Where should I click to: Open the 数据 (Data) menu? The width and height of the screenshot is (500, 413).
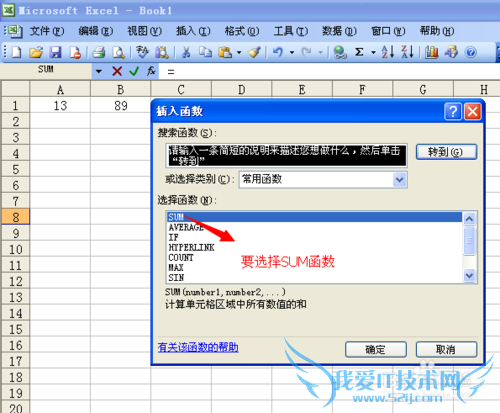pos(339,31)
